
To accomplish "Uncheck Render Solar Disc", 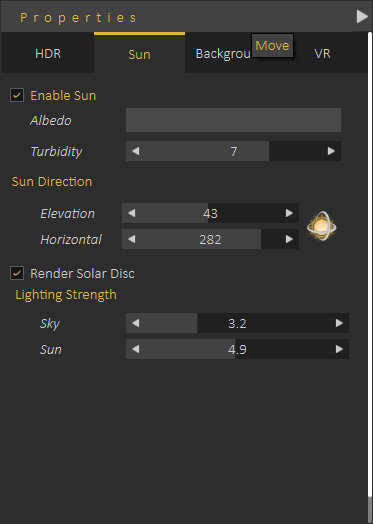I will click(x=17, y=273).
